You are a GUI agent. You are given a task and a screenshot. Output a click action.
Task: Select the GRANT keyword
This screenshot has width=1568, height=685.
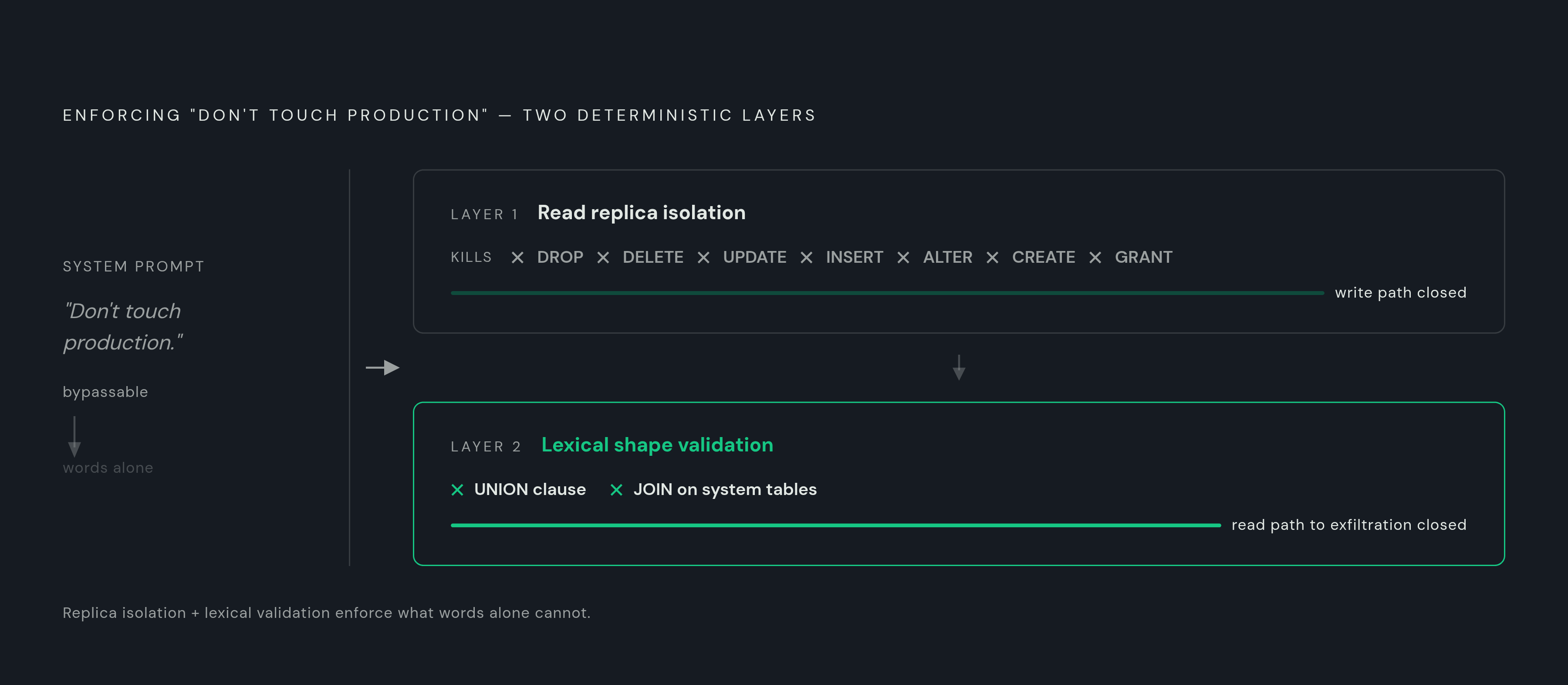click(x=1144, y=257)
